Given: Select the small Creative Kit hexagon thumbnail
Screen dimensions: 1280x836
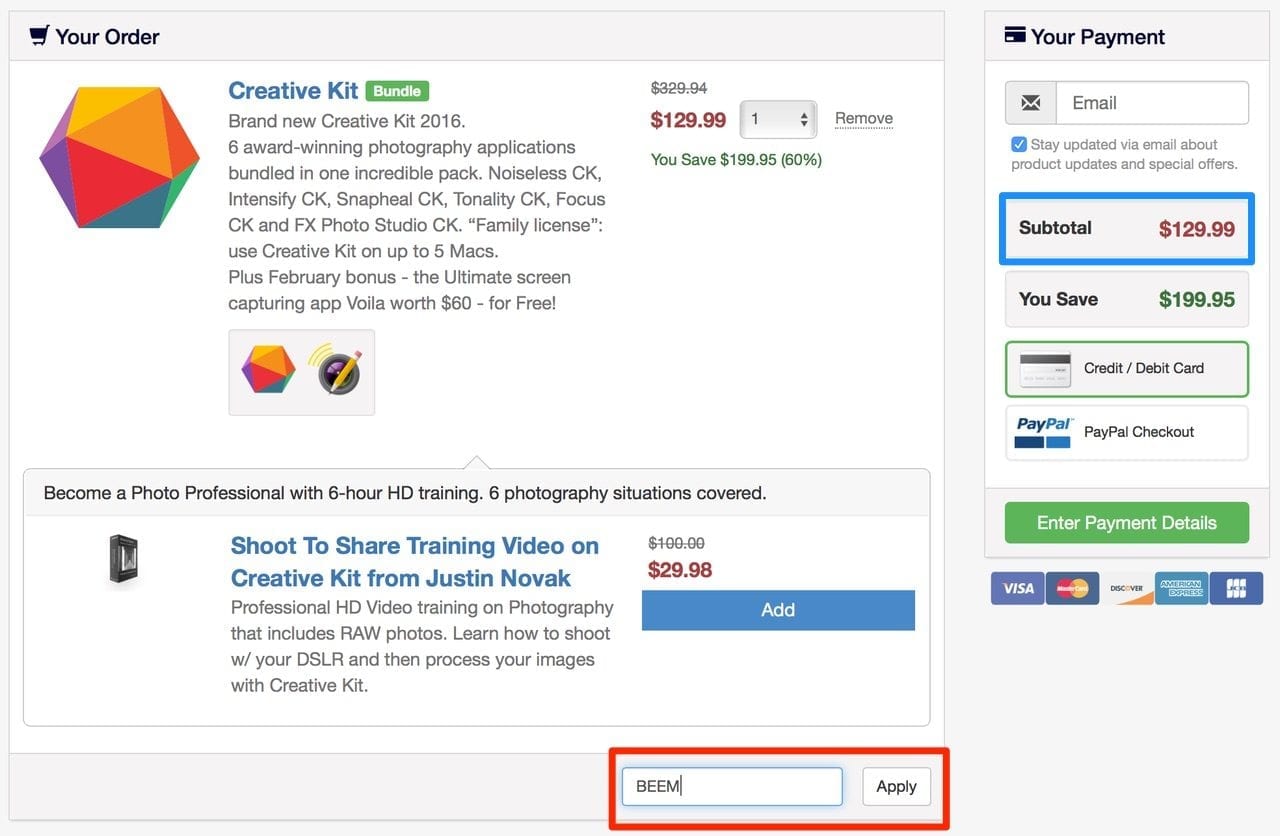Looking at the screenshot, I should click(x=268, y=371).
